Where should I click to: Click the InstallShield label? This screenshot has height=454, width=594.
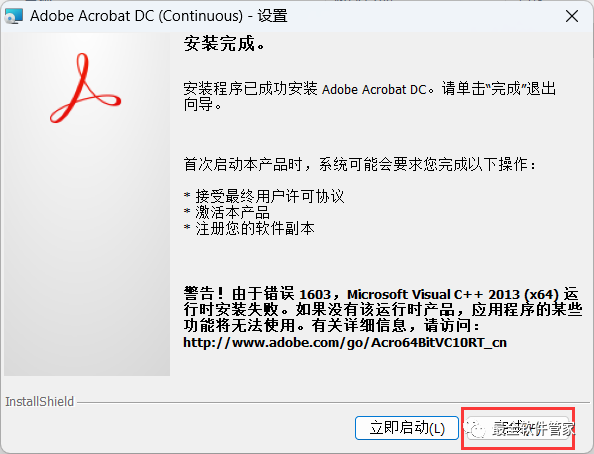click(39, 402)
